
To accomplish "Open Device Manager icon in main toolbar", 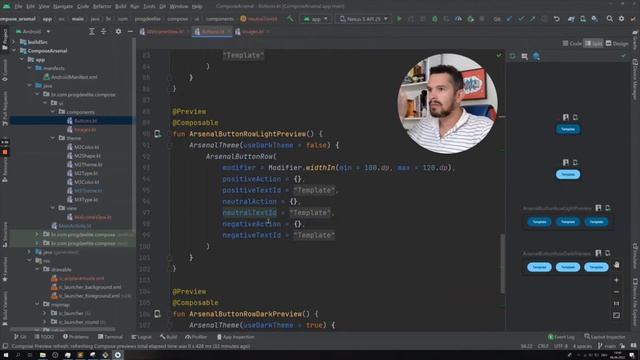I will coord(583,19).
